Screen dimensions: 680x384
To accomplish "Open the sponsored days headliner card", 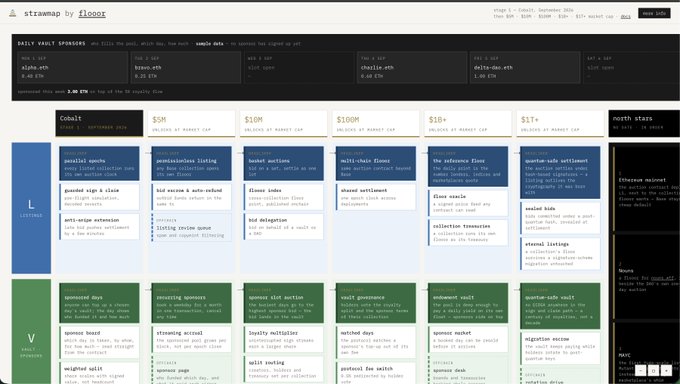I will point(99,303).
